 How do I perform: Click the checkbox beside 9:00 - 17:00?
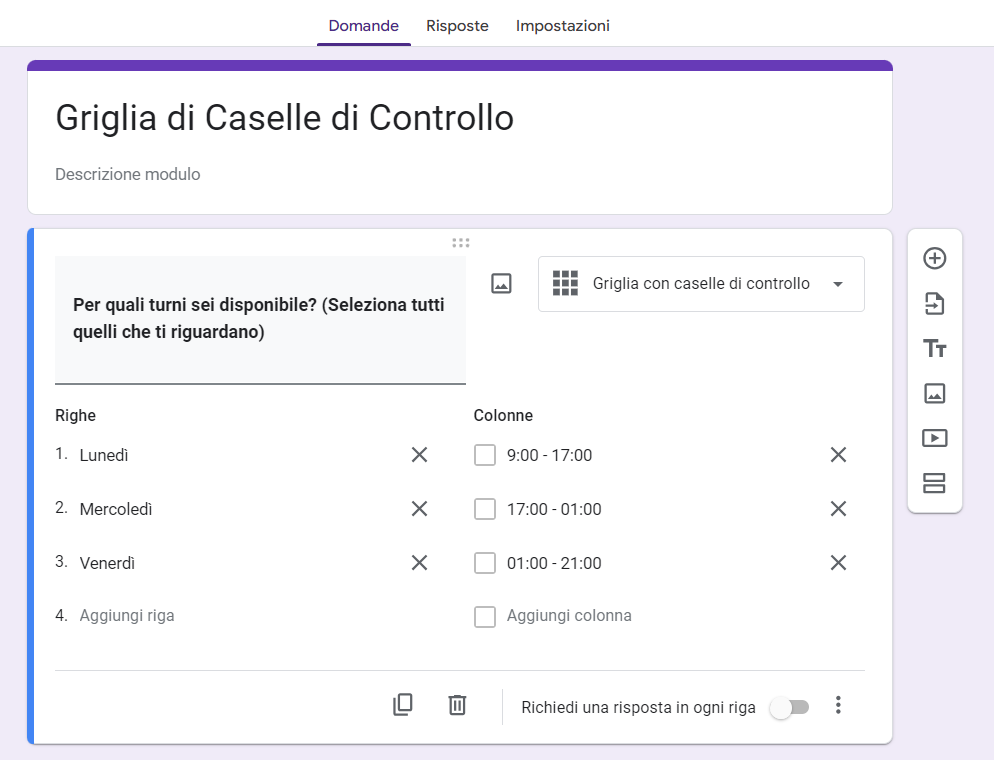pos(485,455)
